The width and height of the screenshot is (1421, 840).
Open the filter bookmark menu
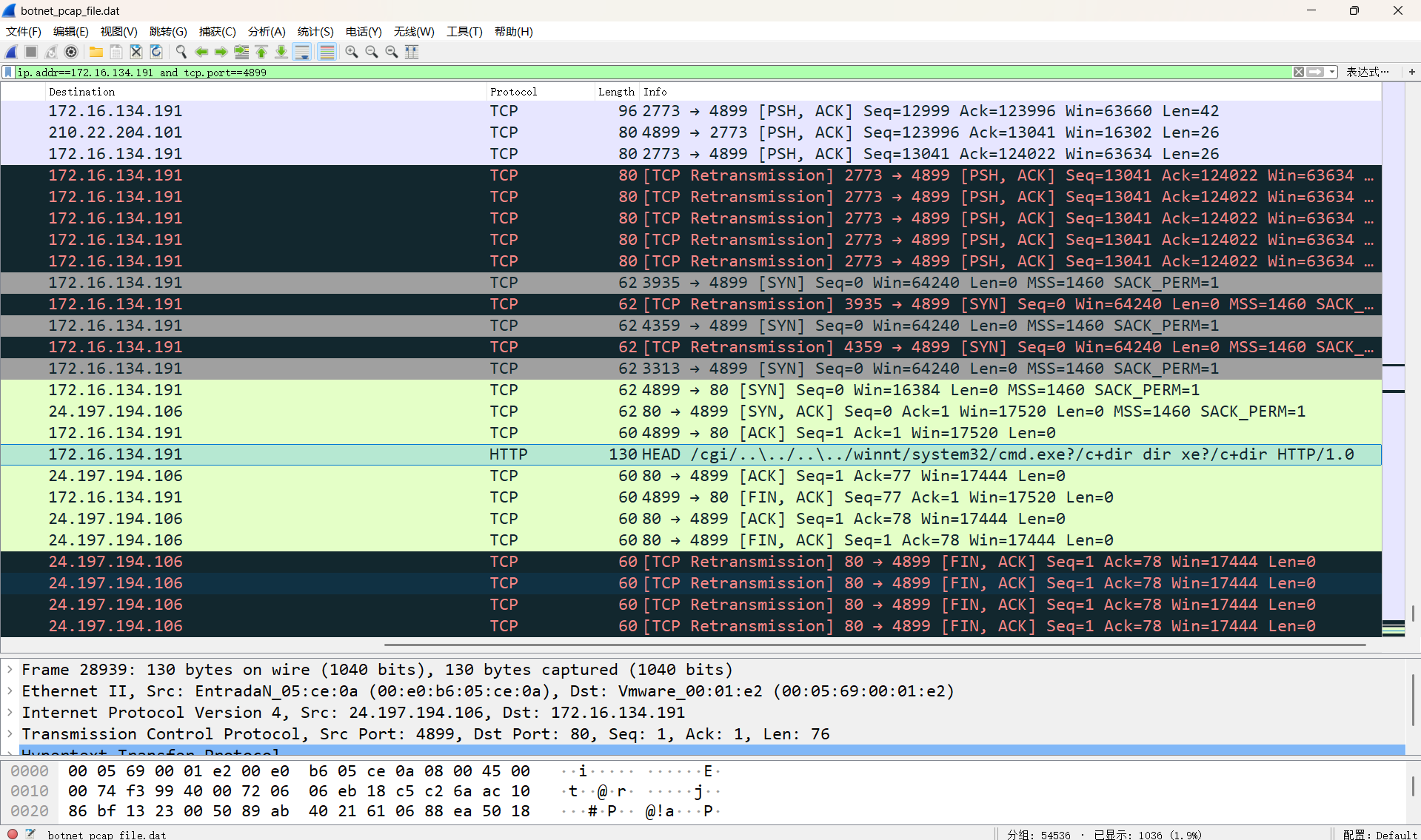coord(8,72)
